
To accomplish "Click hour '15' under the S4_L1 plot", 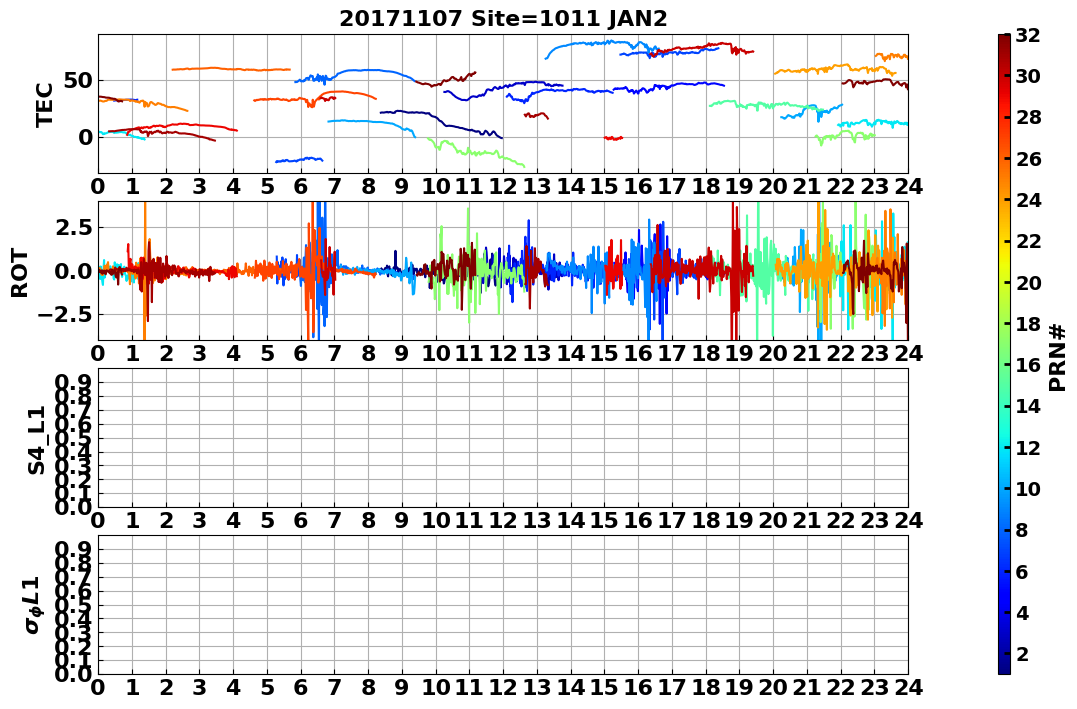I will [x=604, y=520].
